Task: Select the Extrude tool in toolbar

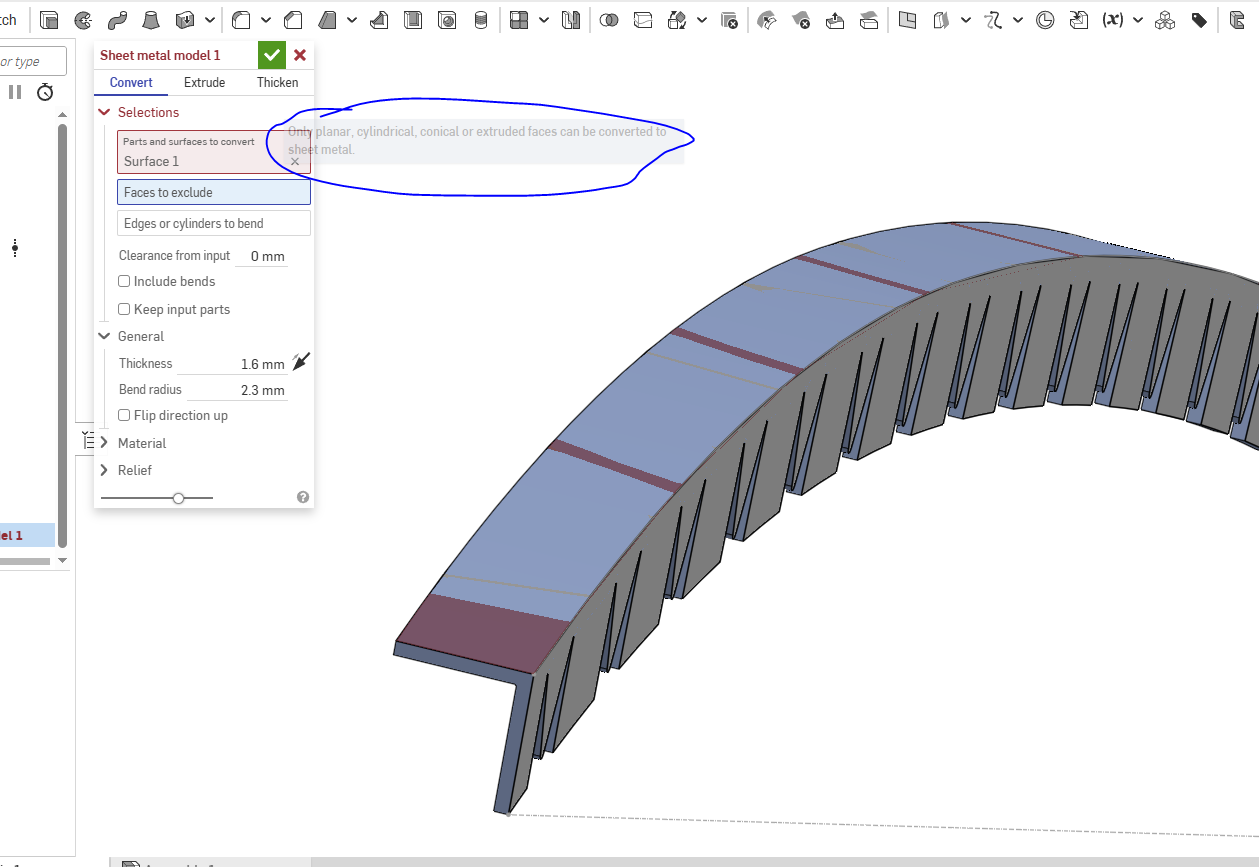Action: (x=49, y=20)
